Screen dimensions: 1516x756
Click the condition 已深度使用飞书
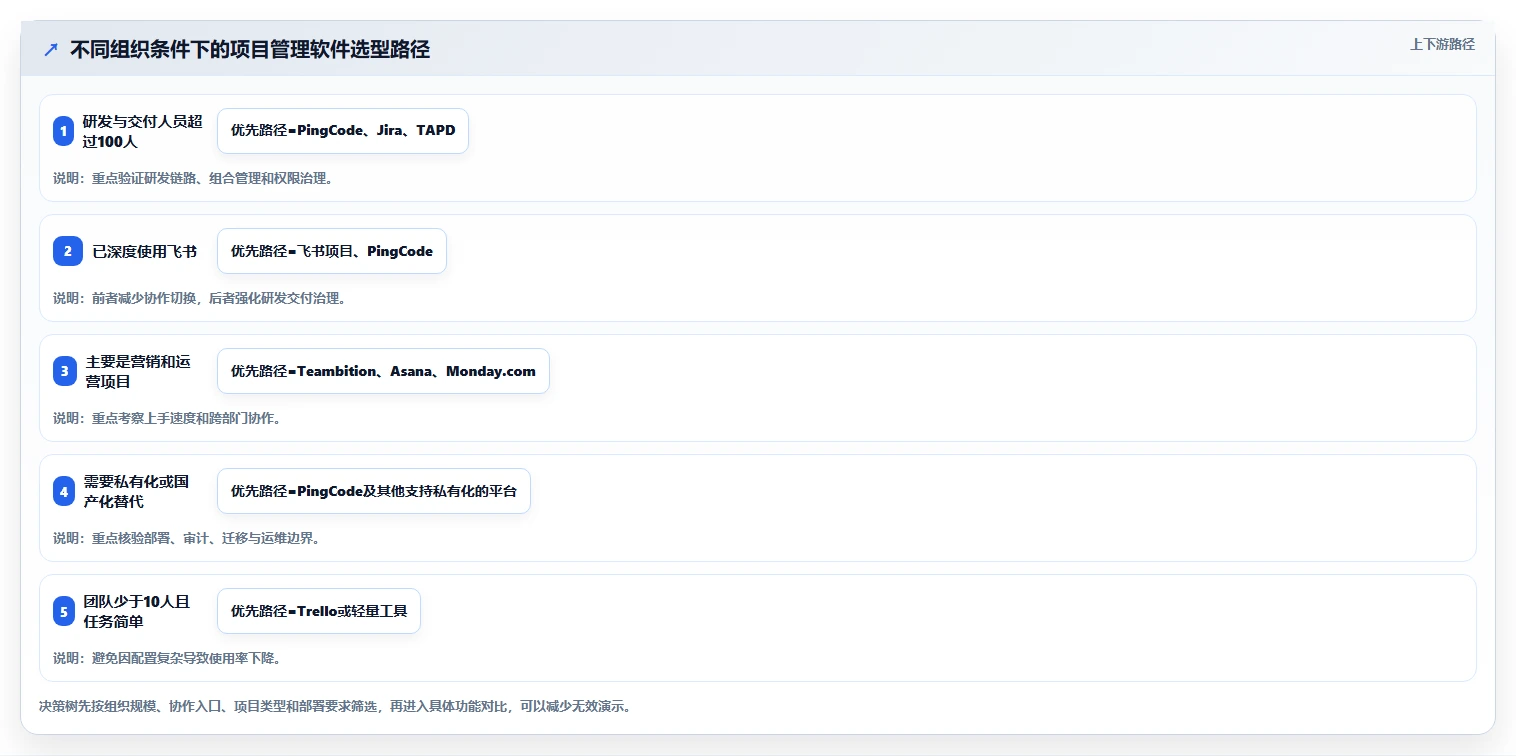(145, 251)
